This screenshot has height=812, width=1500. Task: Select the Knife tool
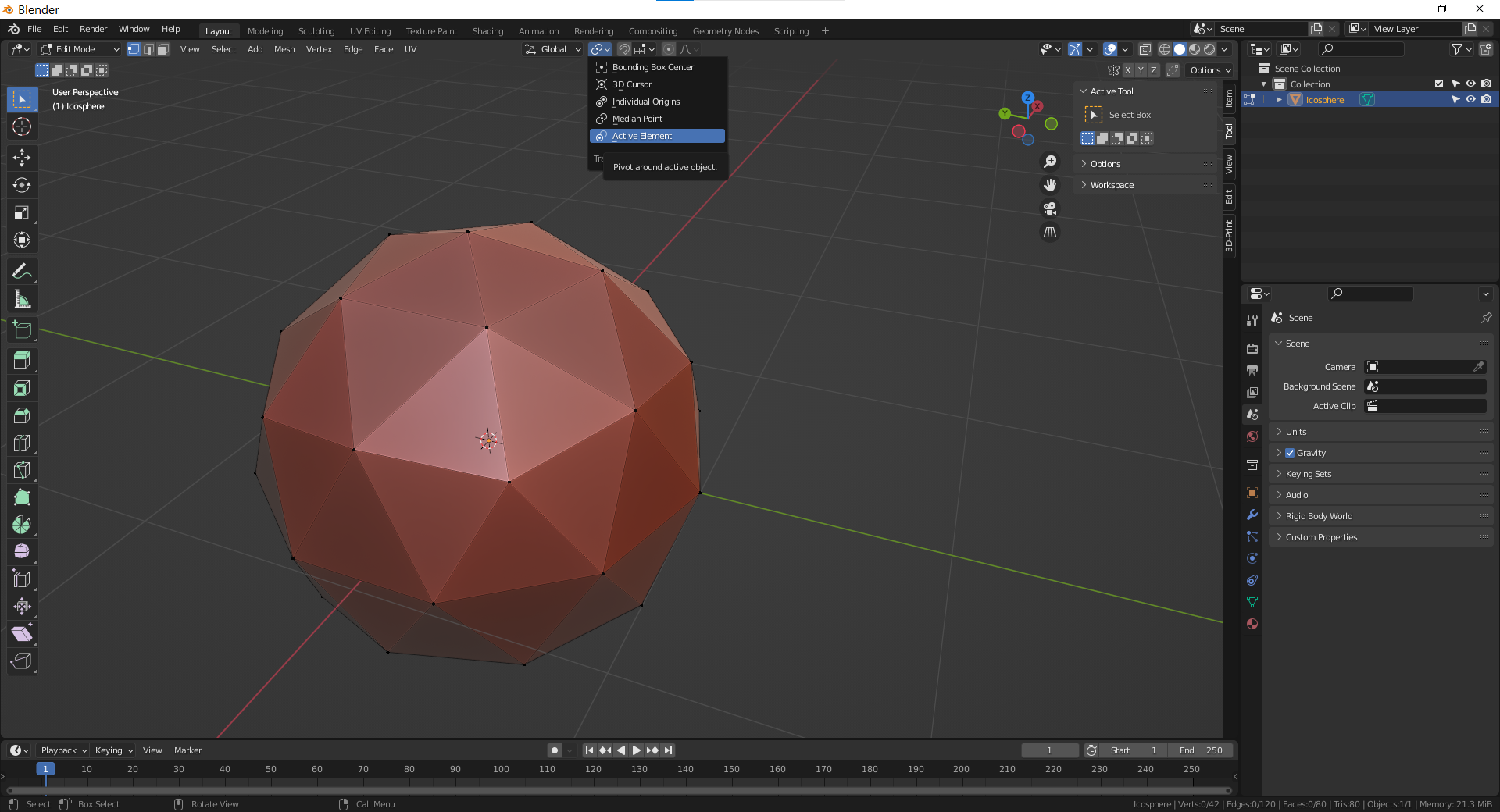22,470
